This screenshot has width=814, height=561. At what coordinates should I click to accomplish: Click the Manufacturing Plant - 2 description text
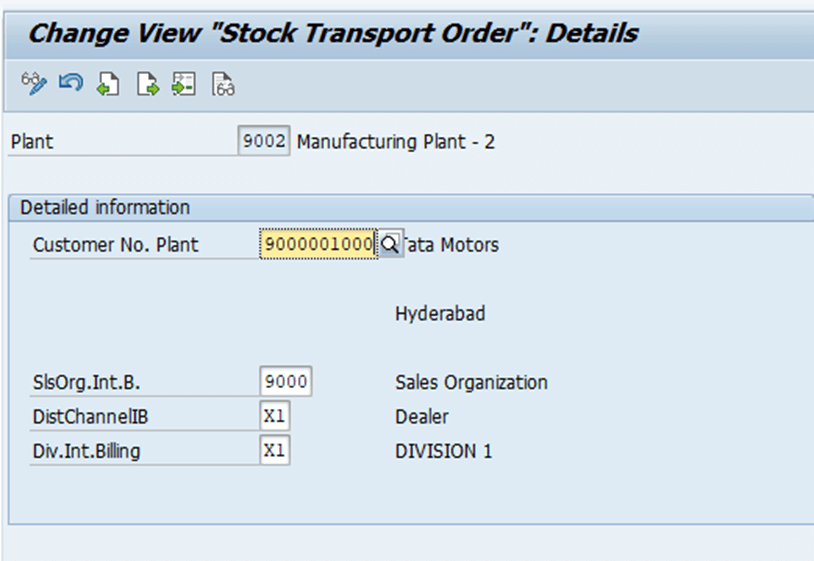(396, 142)
